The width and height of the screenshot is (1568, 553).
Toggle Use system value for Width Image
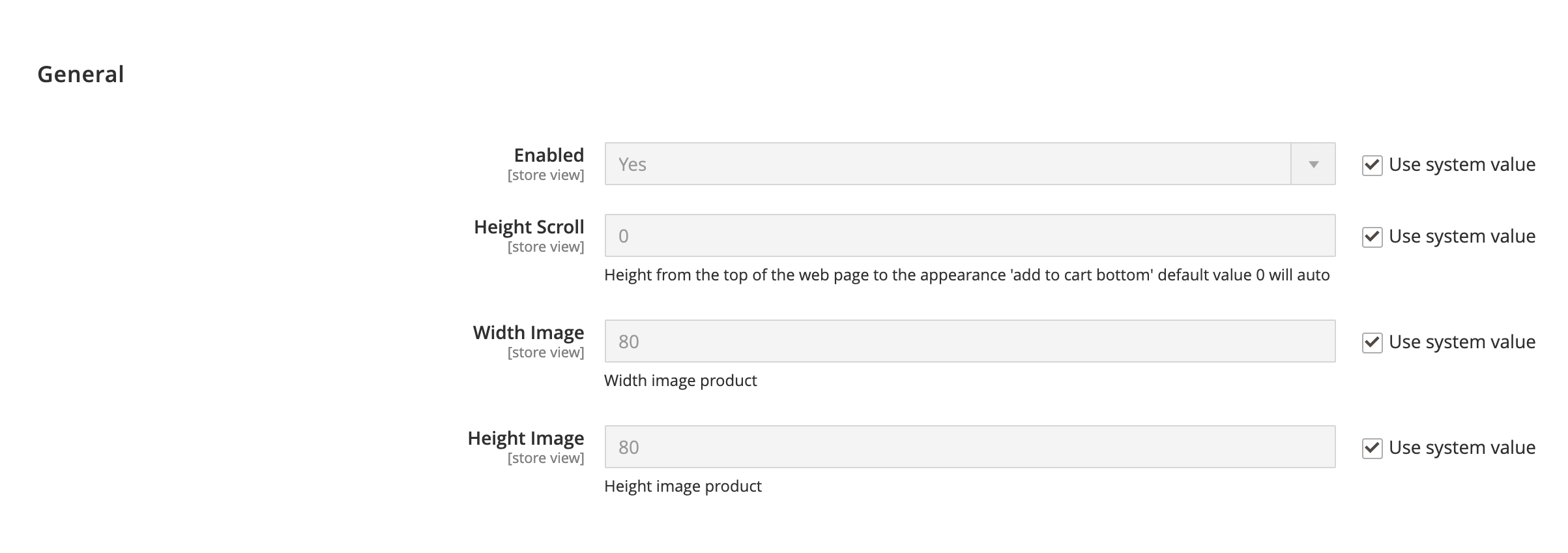coord(1372,342)
